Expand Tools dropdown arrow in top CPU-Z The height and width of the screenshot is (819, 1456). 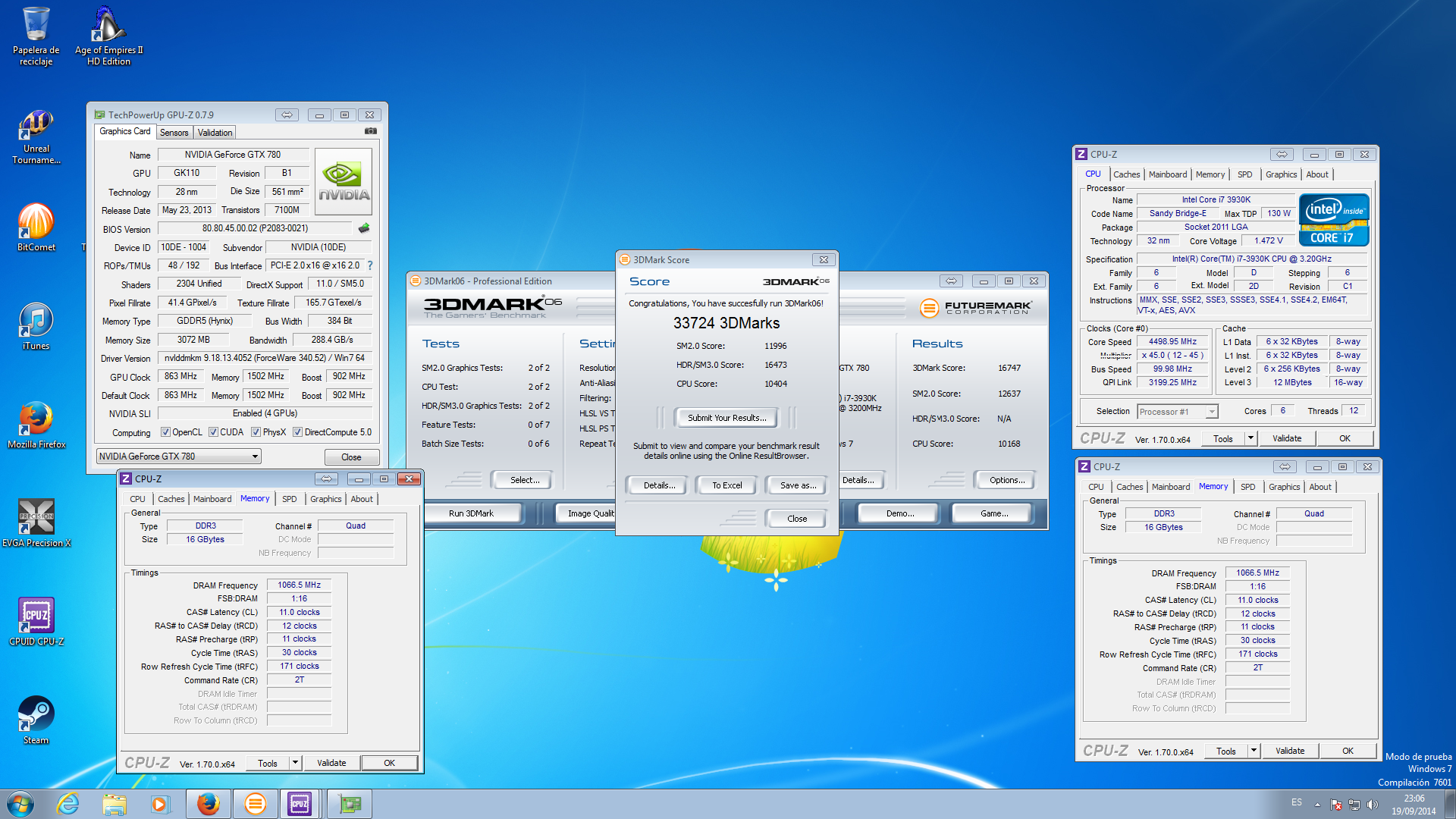tap(1250, 438)
